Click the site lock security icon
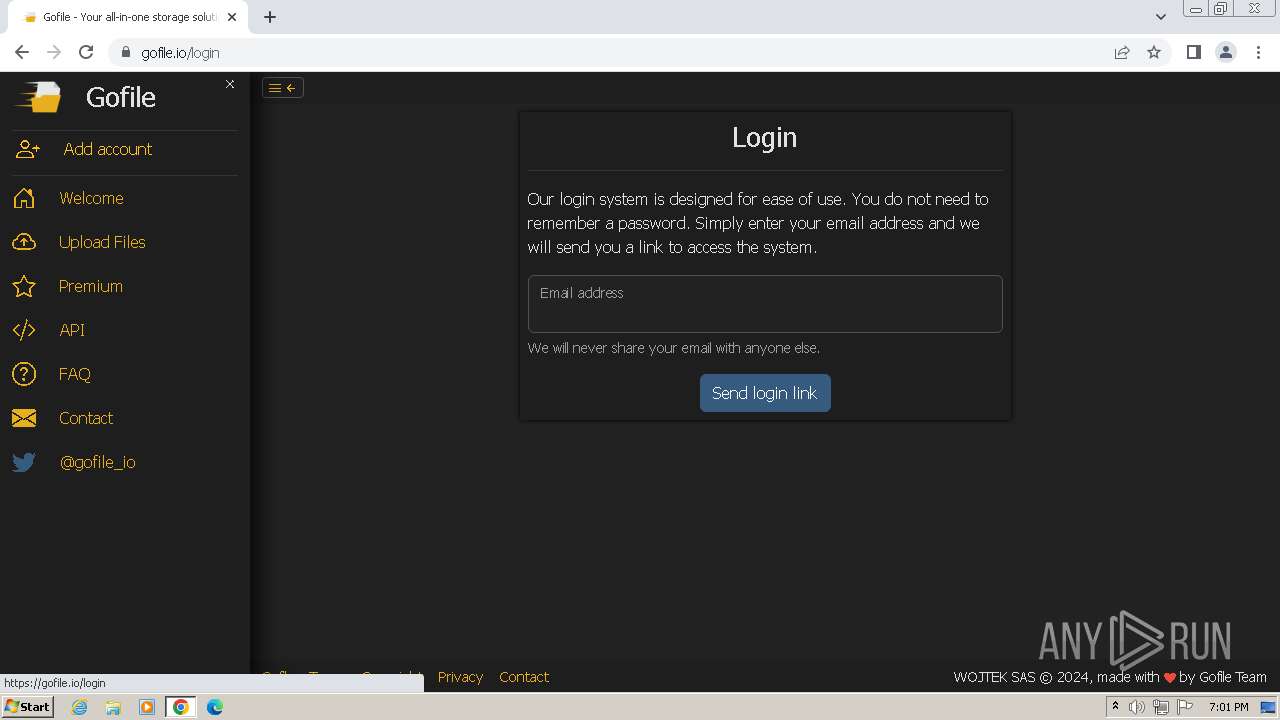This screenshot has height=720, width=1280. (126, 52)
